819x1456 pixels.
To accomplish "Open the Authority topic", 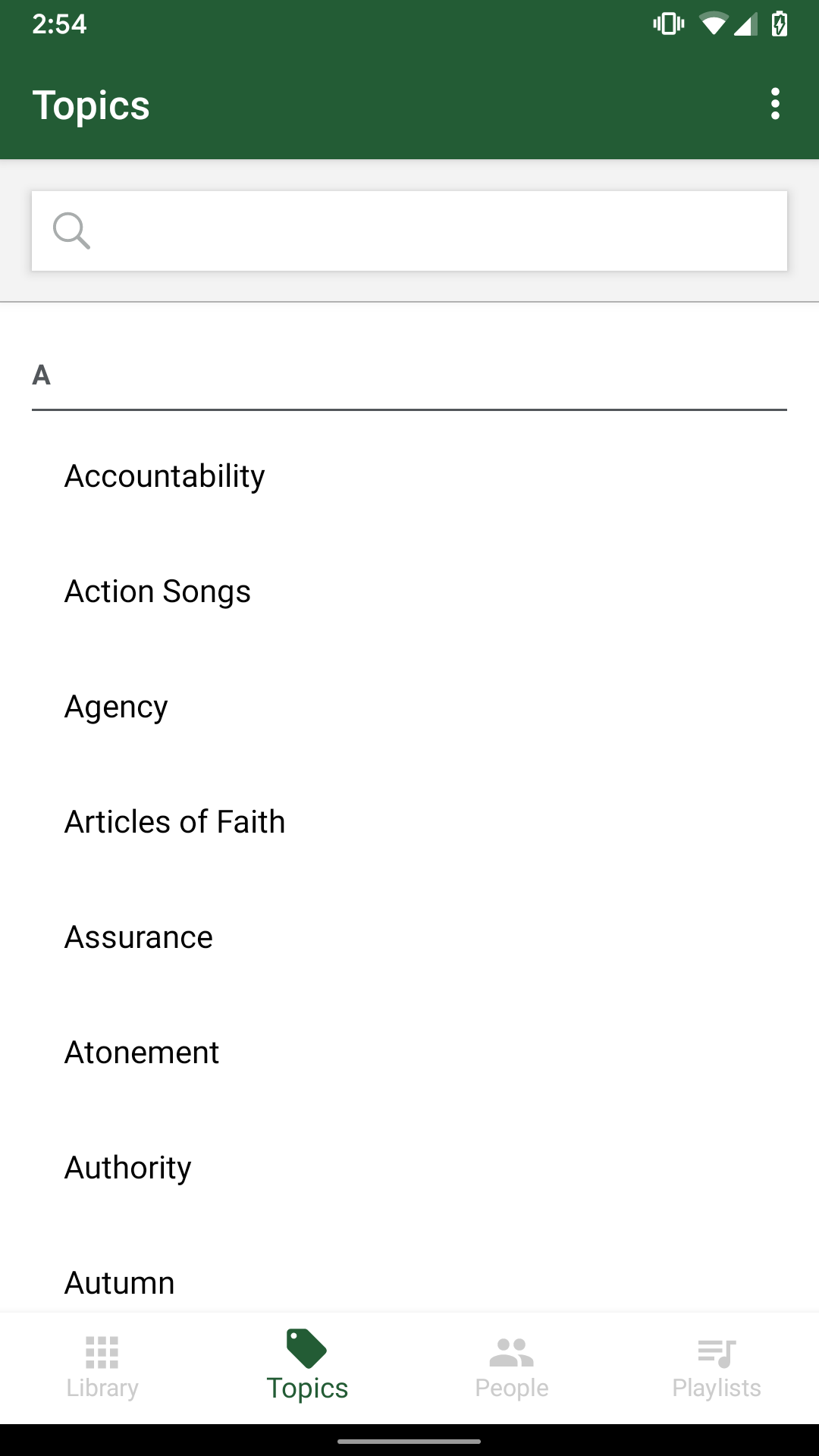I will (x=128, y=1168).
